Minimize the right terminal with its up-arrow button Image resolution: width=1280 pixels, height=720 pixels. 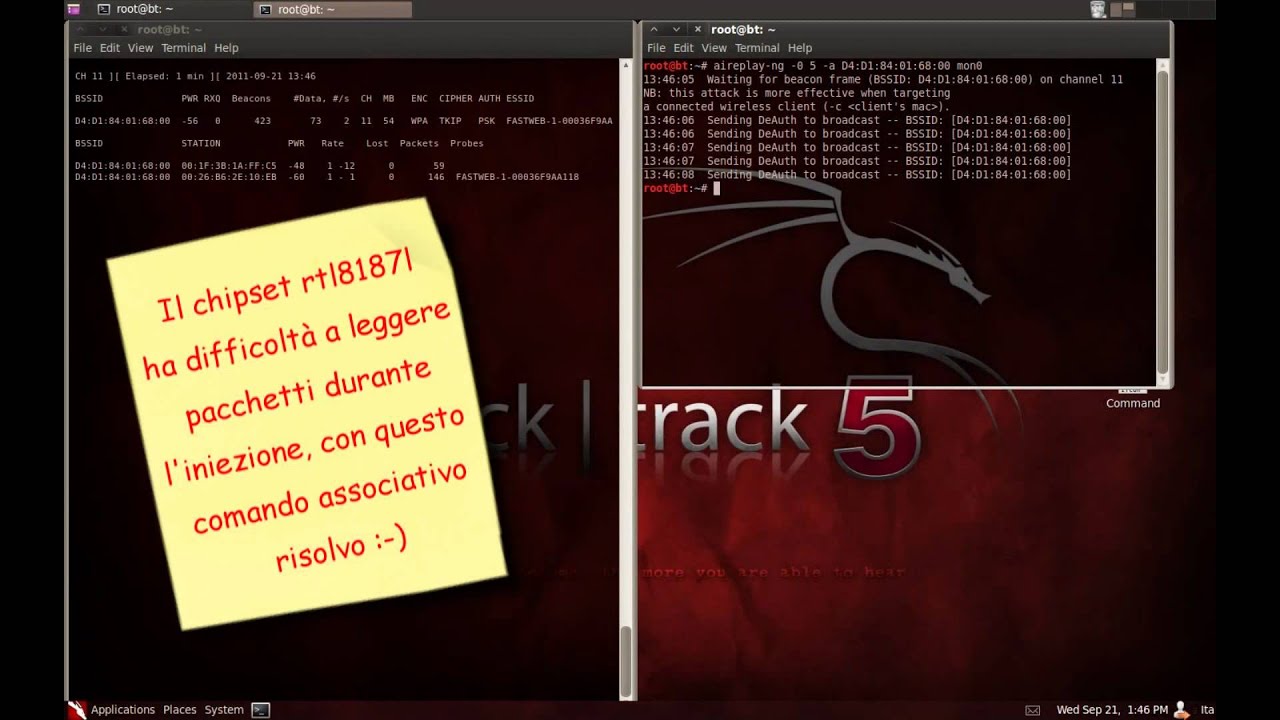click(x=655, y=30)
